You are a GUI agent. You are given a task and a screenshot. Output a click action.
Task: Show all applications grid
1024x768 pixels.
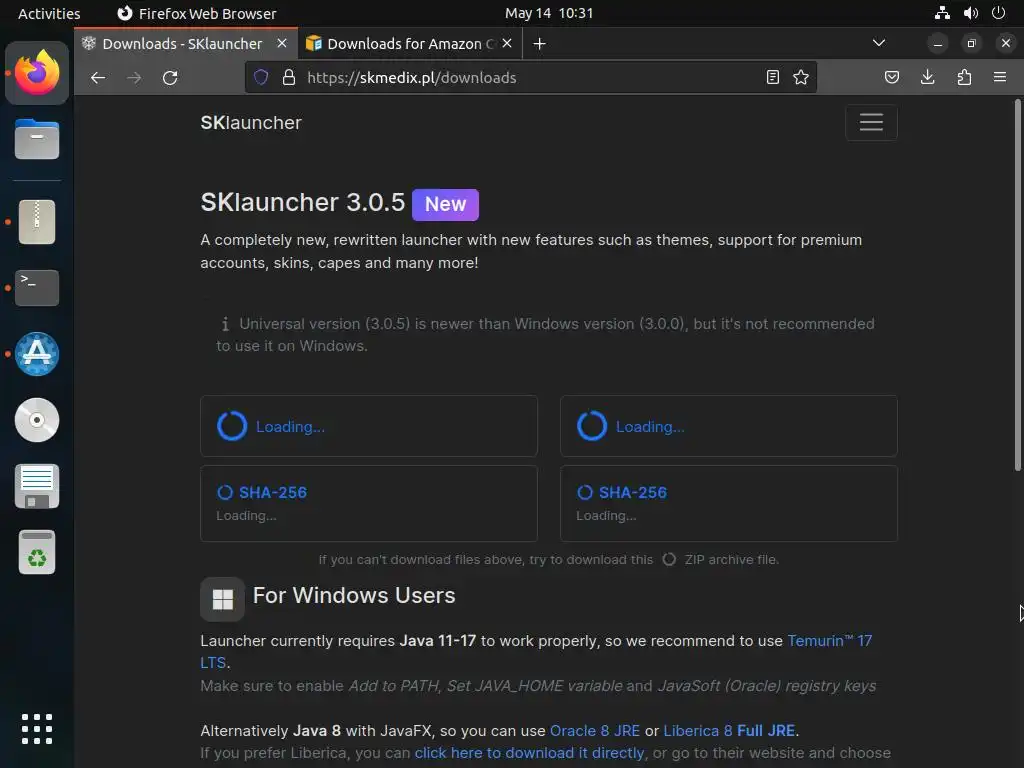coord(37,729)
